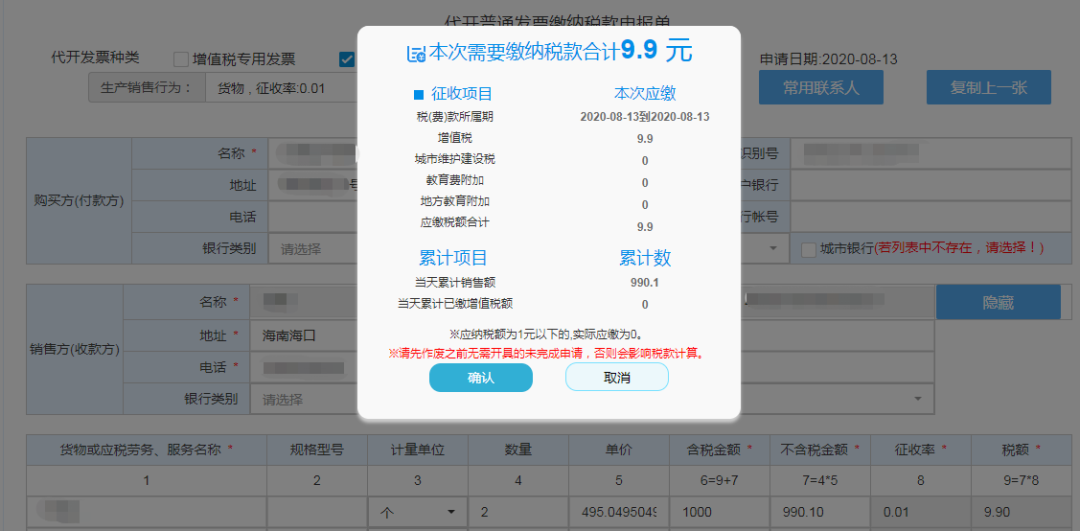The image size is (1080, 531).
Task: Toggle the checked invoice type checkbox
Action: 347,60
